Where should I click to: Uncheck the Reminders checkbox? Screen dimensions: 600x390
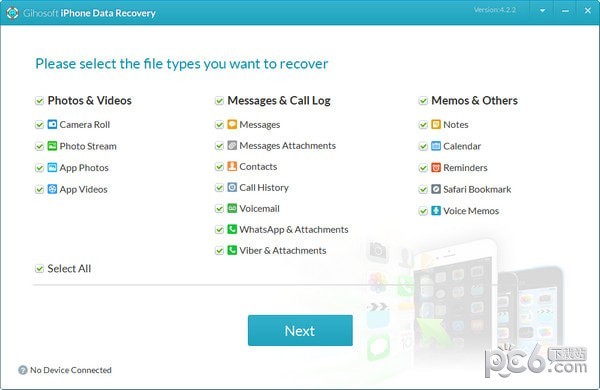click(x=423, y=168)
